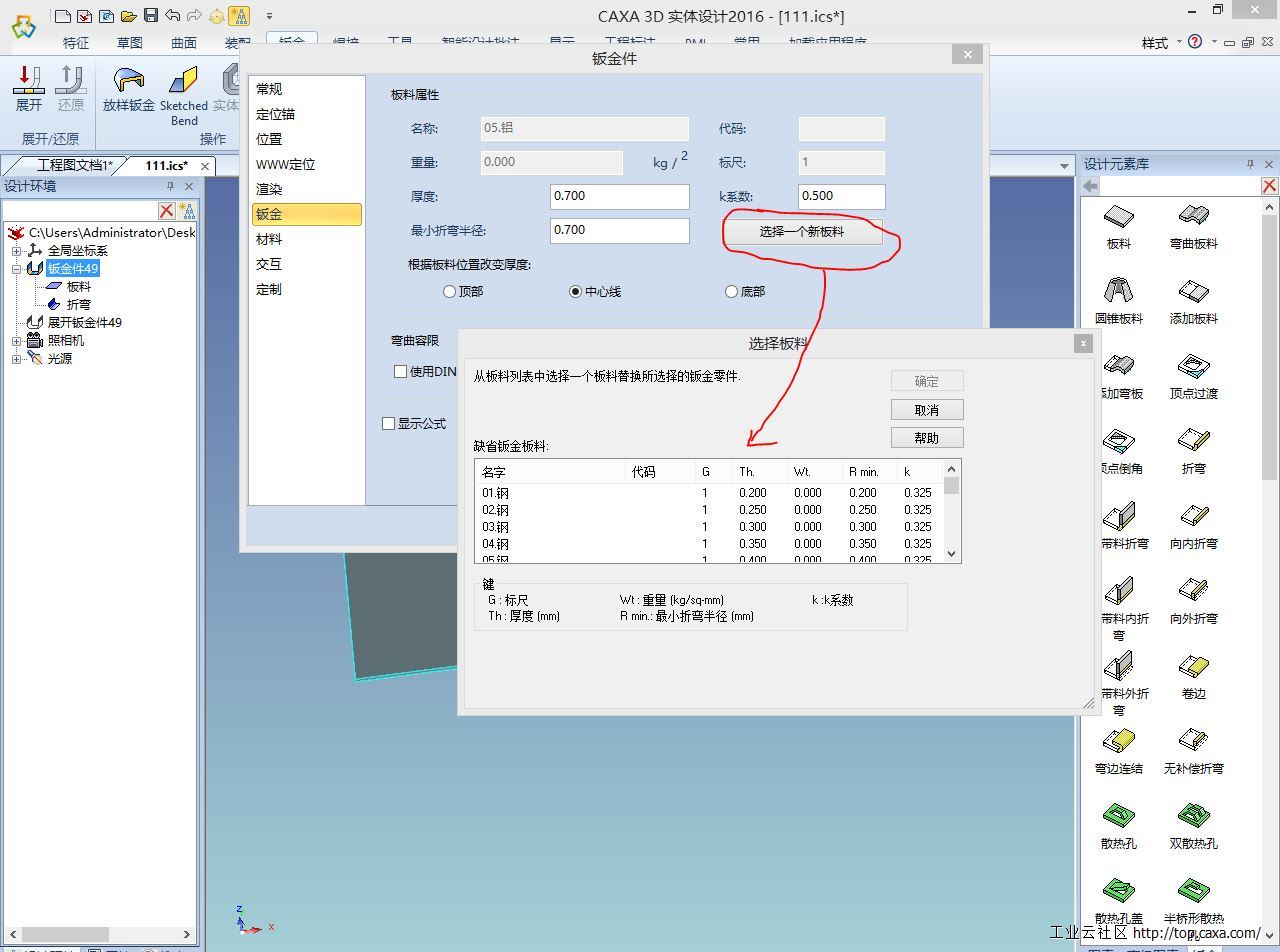Click the 最小折弯半径 input field
This screenshot has height=952, width=1280.
pos(619,230)
